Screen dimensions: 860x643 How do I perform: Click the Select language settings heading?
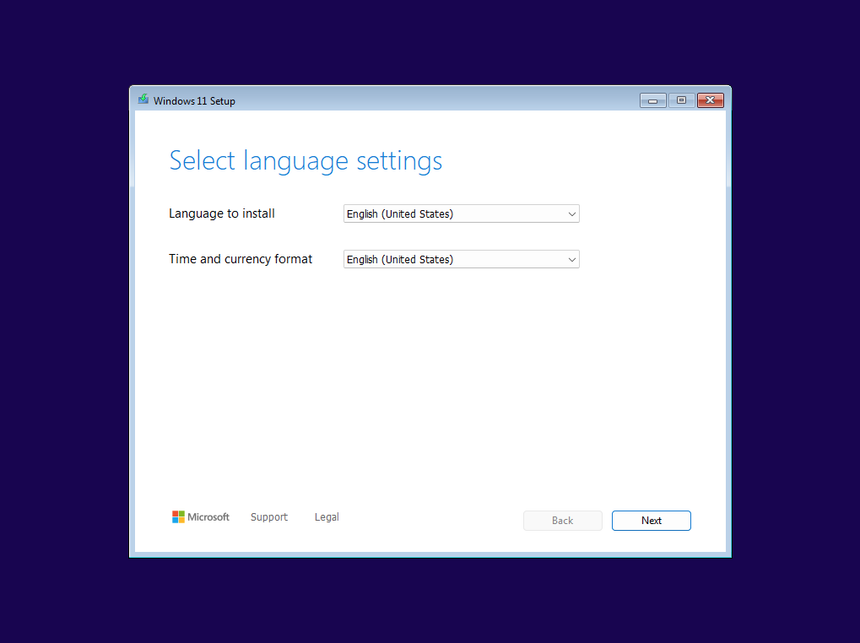pos(305,161)
